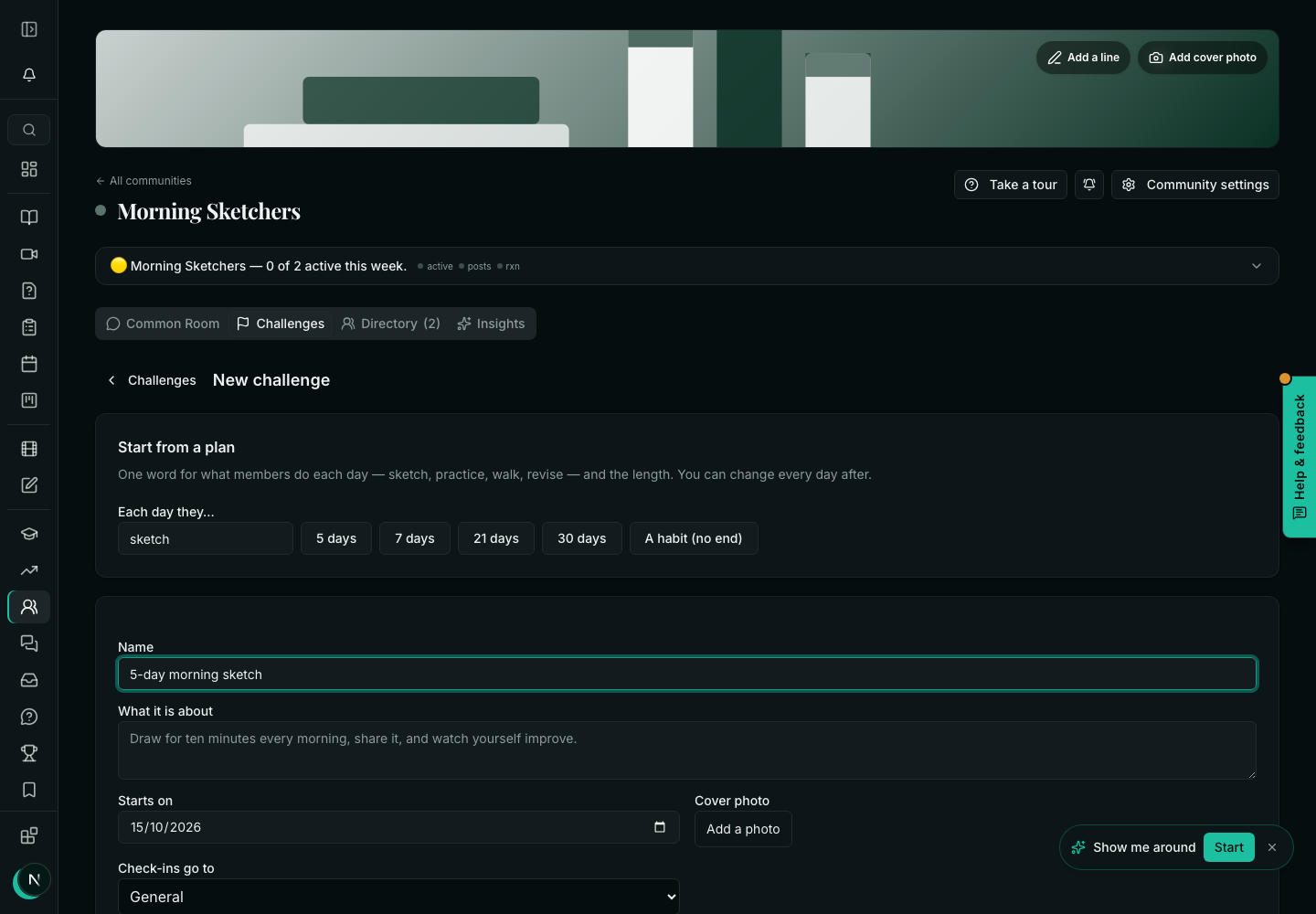Viewport: 1316px width, 914px height.
Task: Open the notifications bell in the sidebar
Action: tap(29, 75)
